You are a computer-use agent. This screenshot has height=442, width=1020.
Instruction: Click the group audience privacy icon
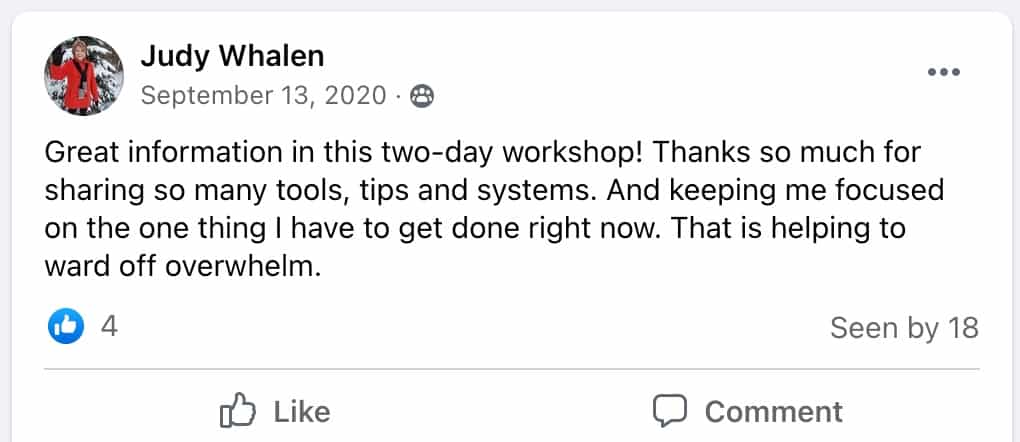422,96
